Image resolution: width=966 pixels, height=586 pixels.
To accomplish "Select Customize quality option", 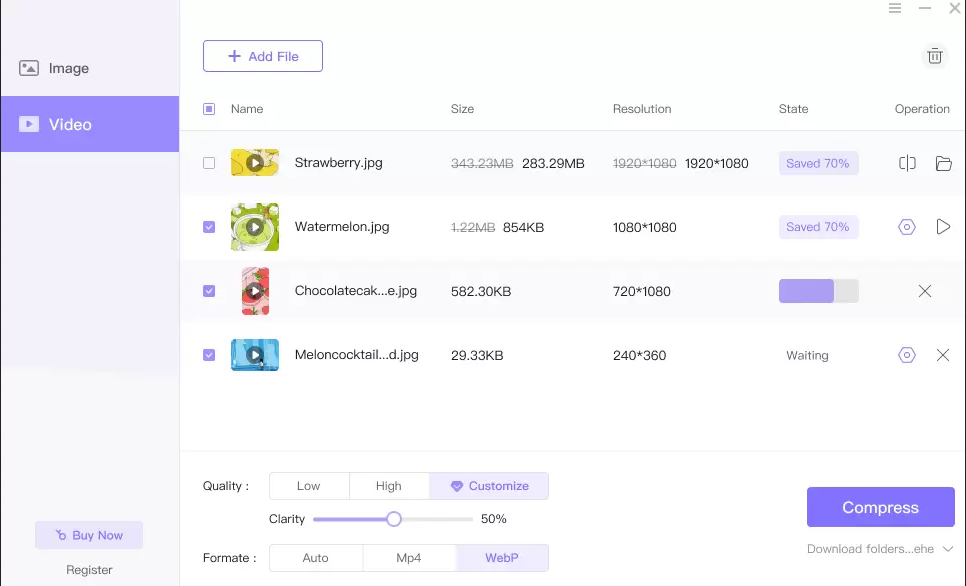I will pyautogui.click(x=489, y=486).
